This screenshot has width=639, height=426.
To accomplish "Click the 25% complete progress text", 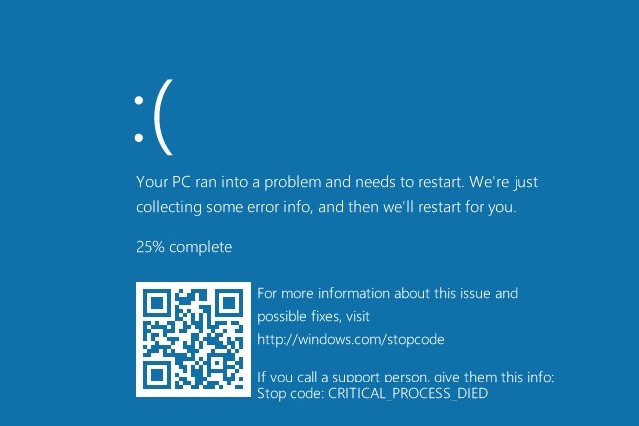I will pos(184,247).
